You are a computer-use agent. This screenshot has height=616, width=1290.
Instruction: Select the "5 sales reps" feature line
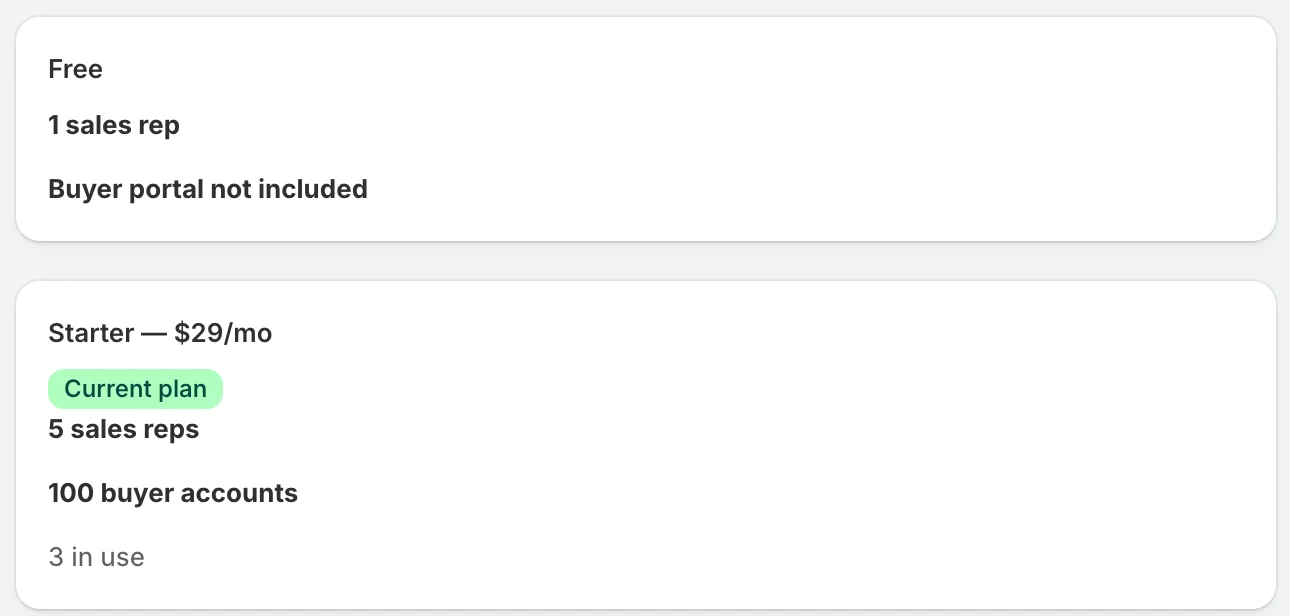tap(124, 429)
